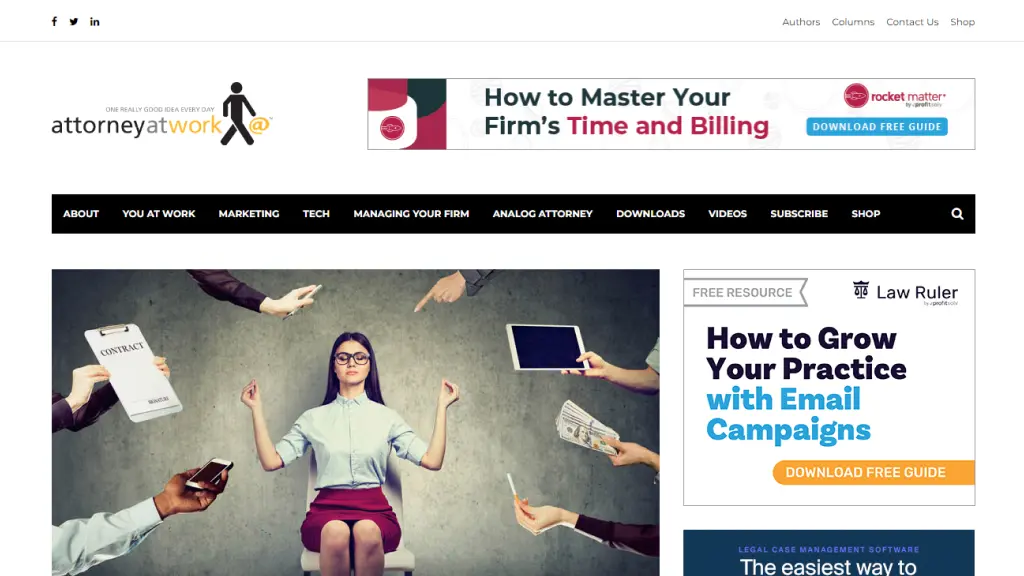Viewport: 1024px width, 576px height.
Task: Click the search magnifier icon
Action: [x=957, y=214]
